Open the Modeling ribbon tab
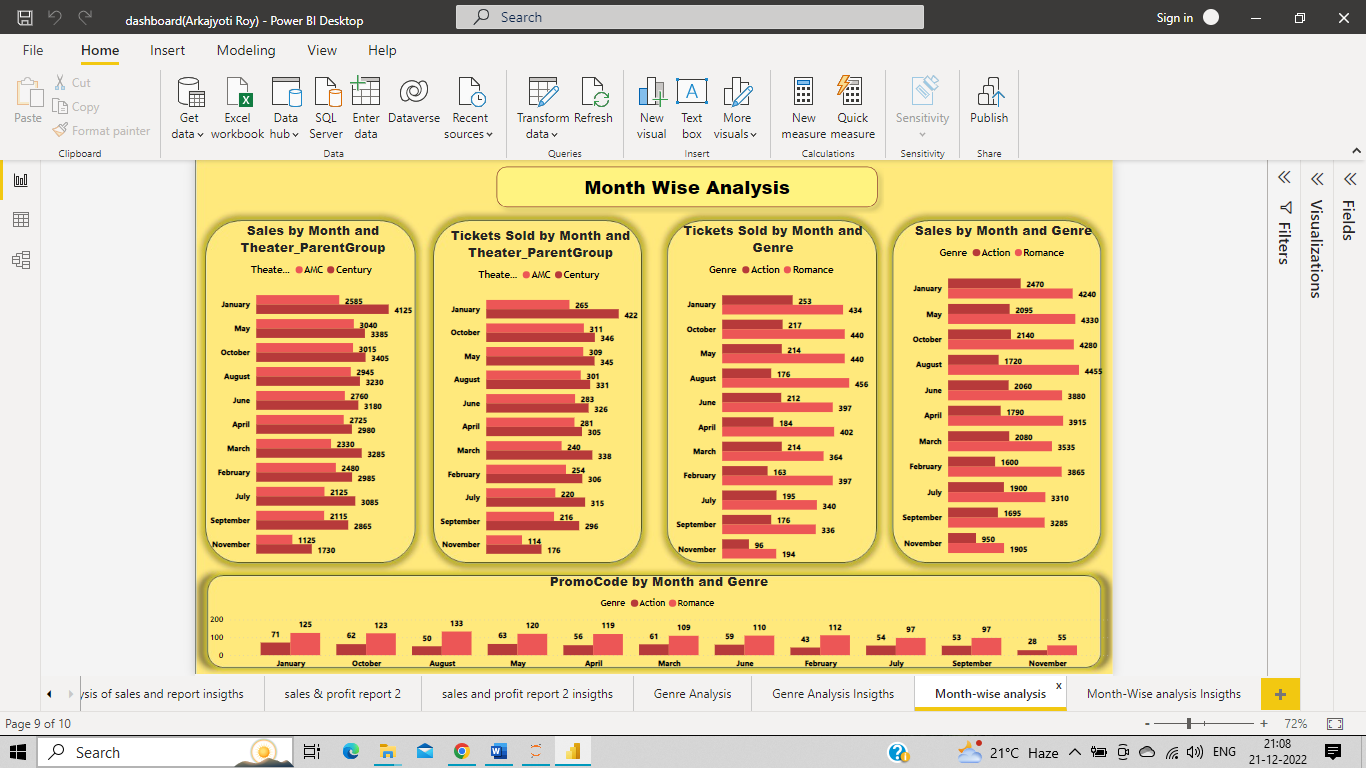1366x768 pixels. pos(246,50)
